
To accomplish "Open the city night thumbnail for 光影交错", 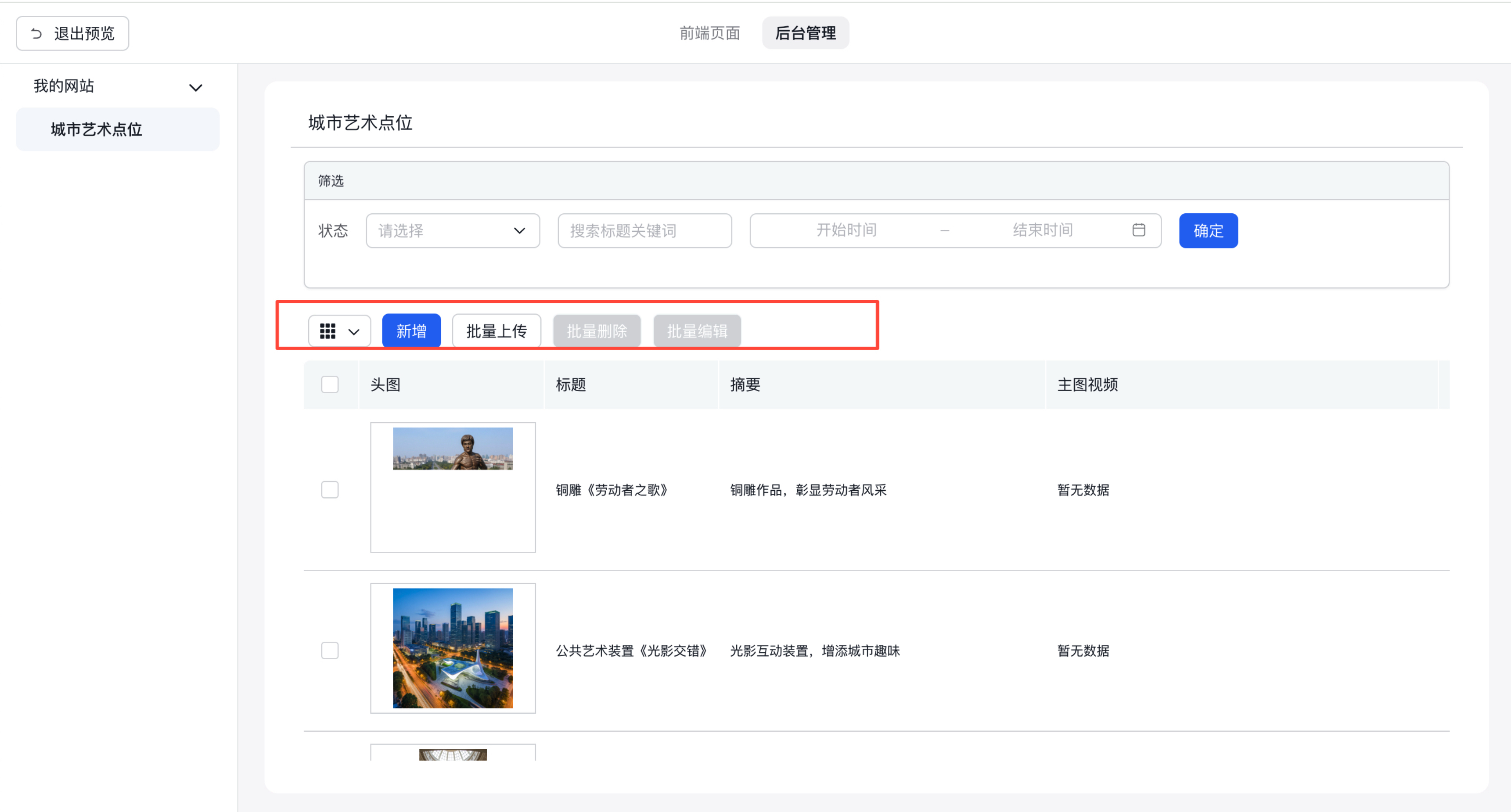I will click(453, 648).
